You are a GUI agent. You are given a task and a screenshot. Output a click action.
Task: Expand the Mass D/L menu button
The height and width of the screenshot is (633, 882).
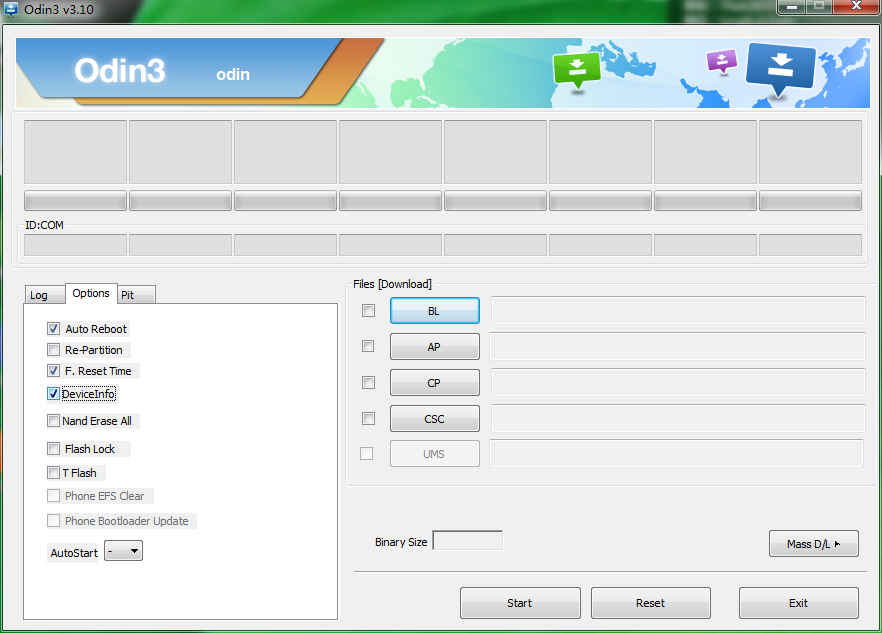click(x=814, y=544)
